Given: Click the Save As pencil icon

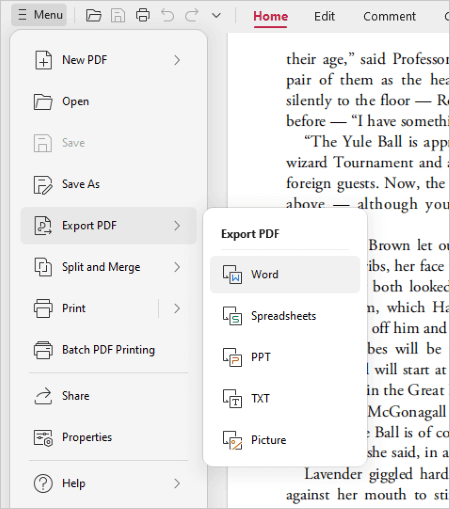Looking at the screenshot, I should (x=43, y=184).
